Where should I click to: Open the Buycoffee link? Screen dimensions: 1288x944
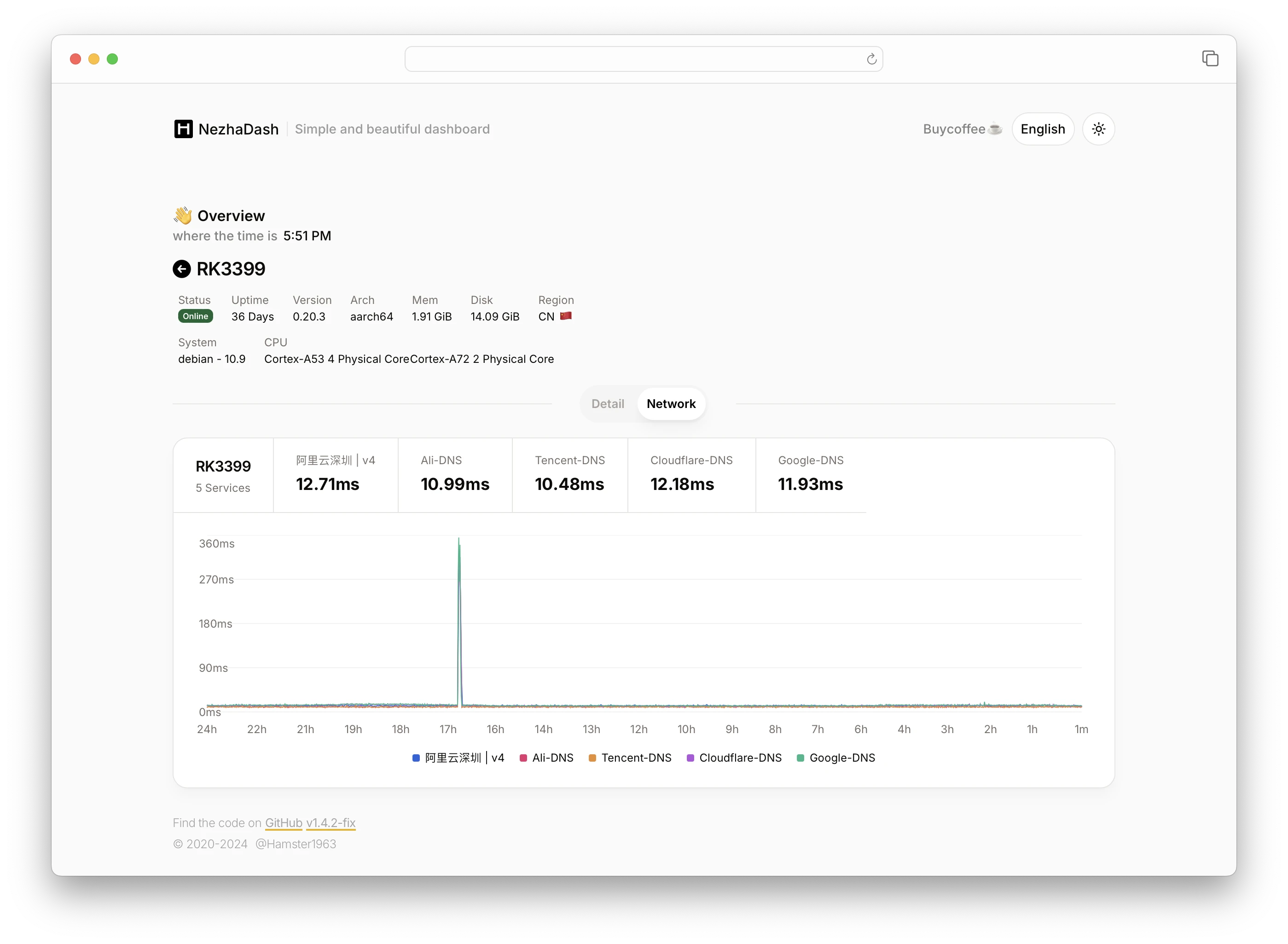(x=962, y=129)
